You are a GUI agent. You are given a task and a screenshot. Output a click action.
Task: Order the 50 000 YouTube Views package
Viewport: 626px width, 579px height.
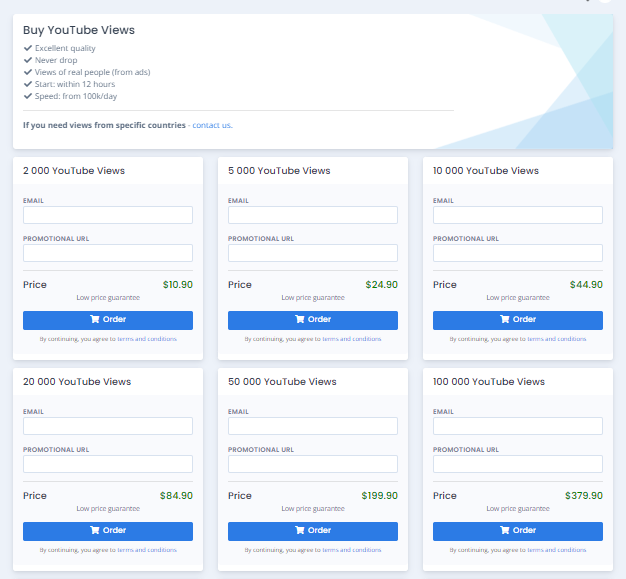(x=313, y=531)
